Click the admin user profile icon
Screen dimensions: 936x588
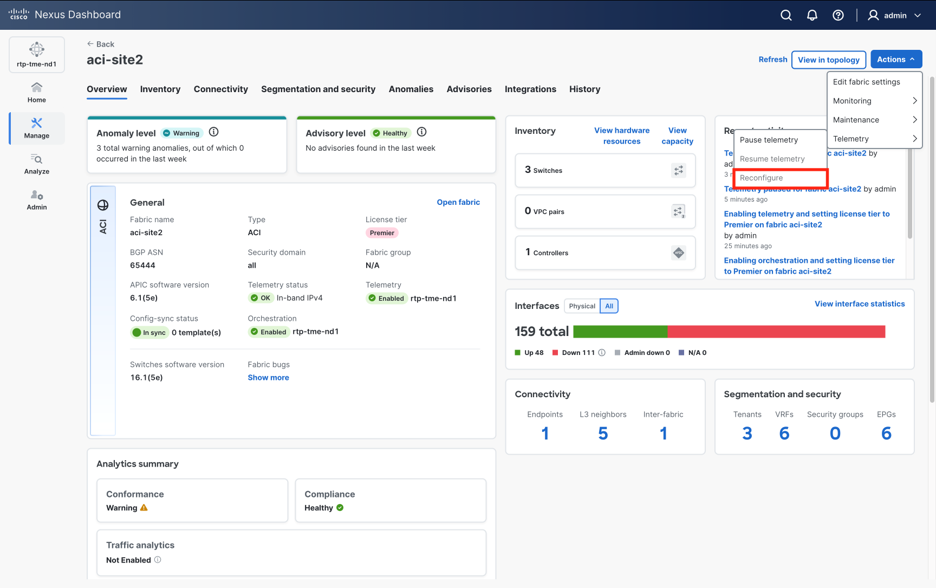tap(873, 15)
